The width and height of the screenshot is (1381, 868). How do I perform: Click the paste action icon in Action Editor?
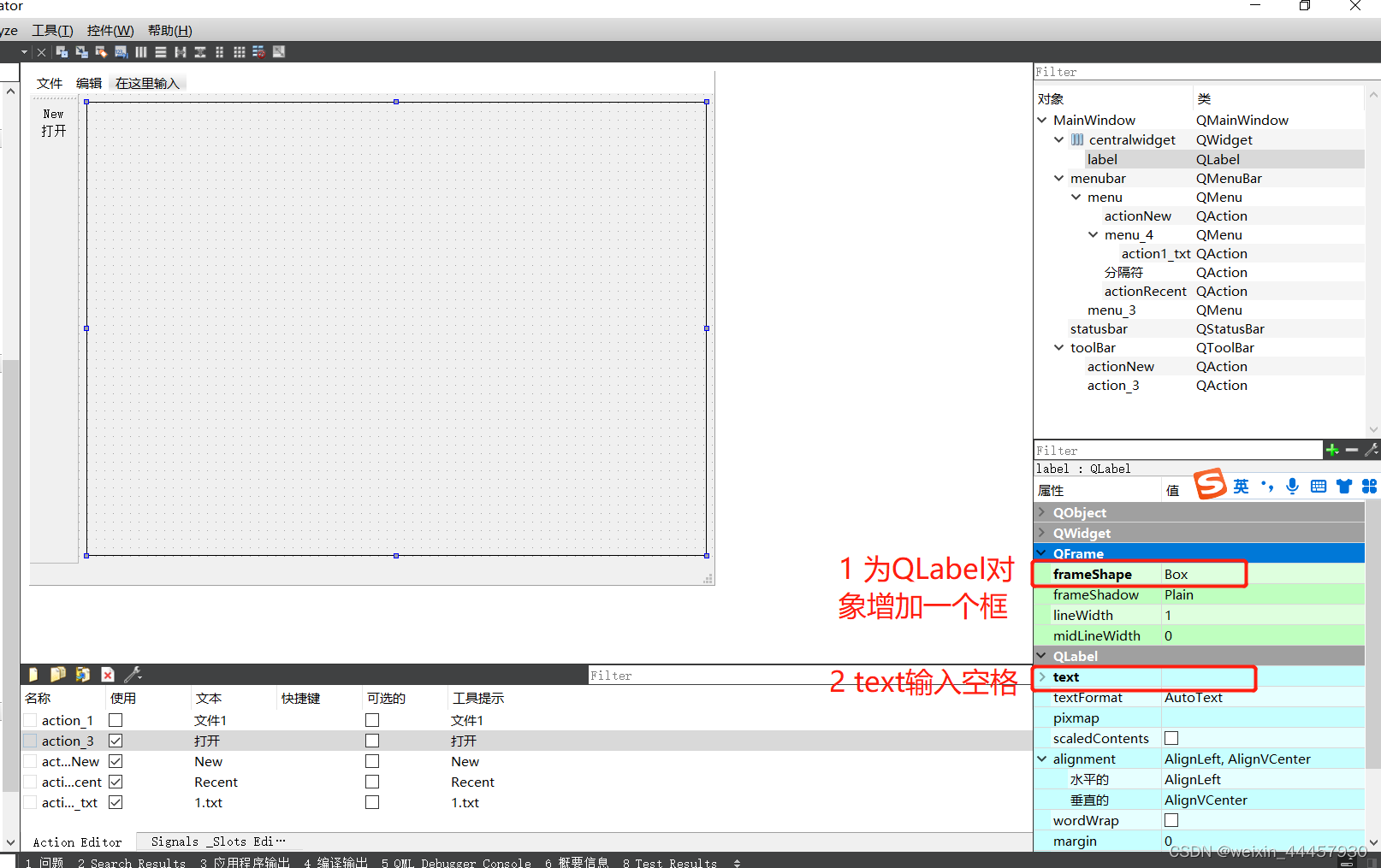[x=83, y=675]
